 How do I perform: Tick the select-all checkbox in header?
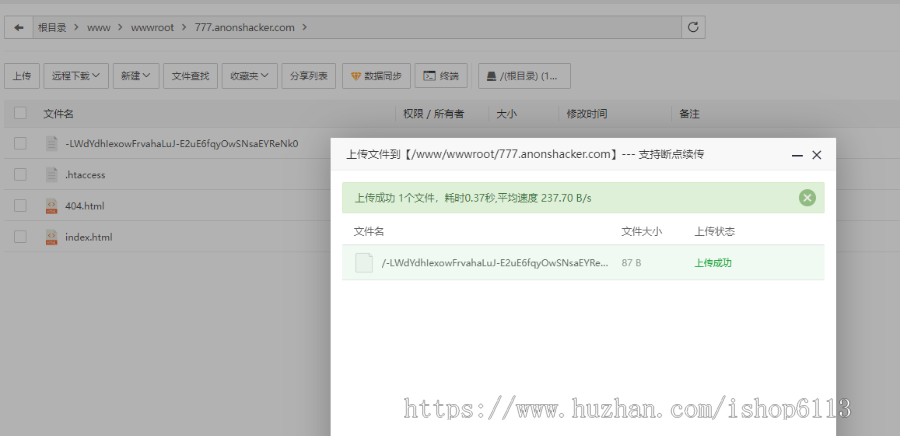pos(20,113)
